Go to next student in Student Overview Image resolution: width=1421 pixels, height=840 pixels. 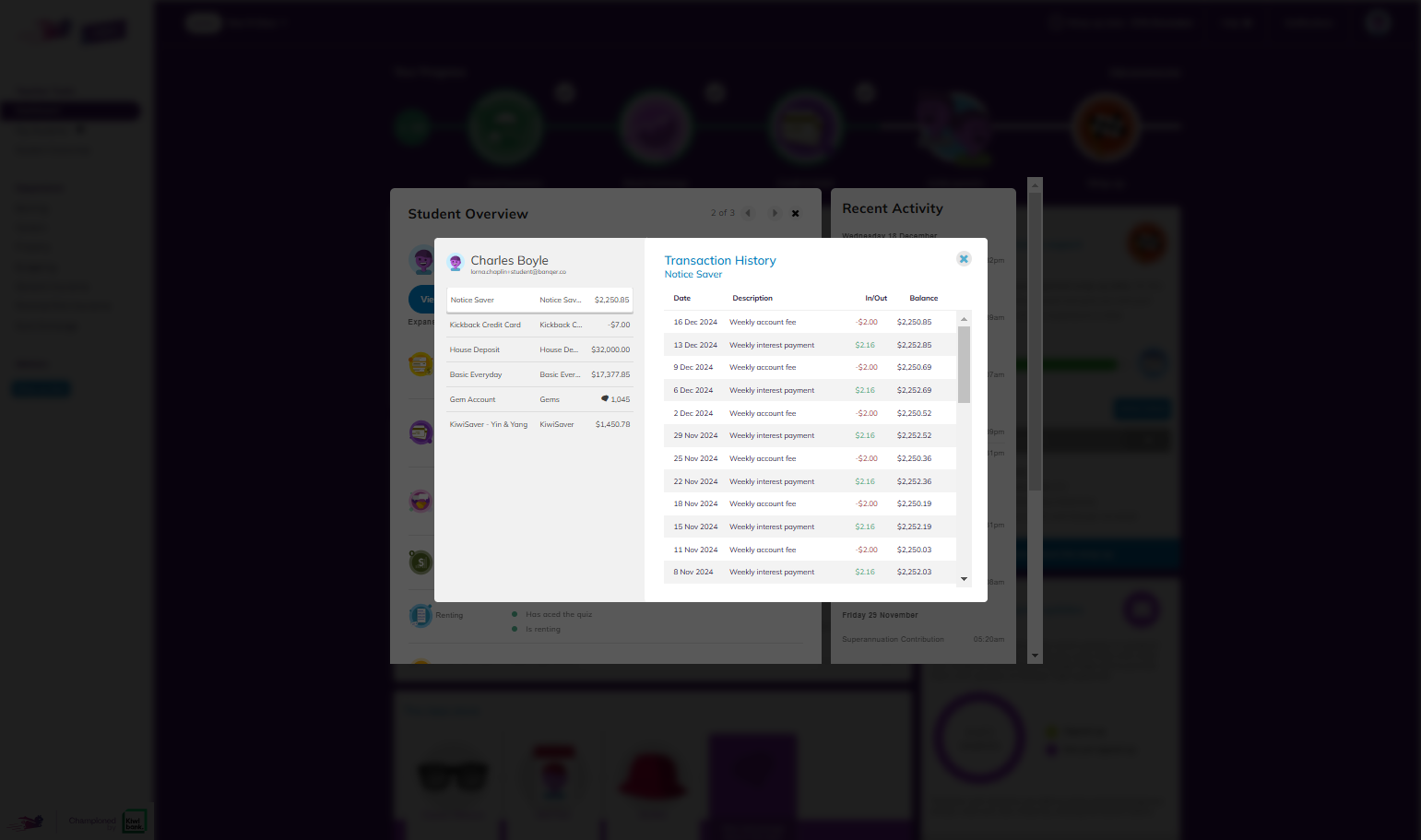(x=775, y=213)
